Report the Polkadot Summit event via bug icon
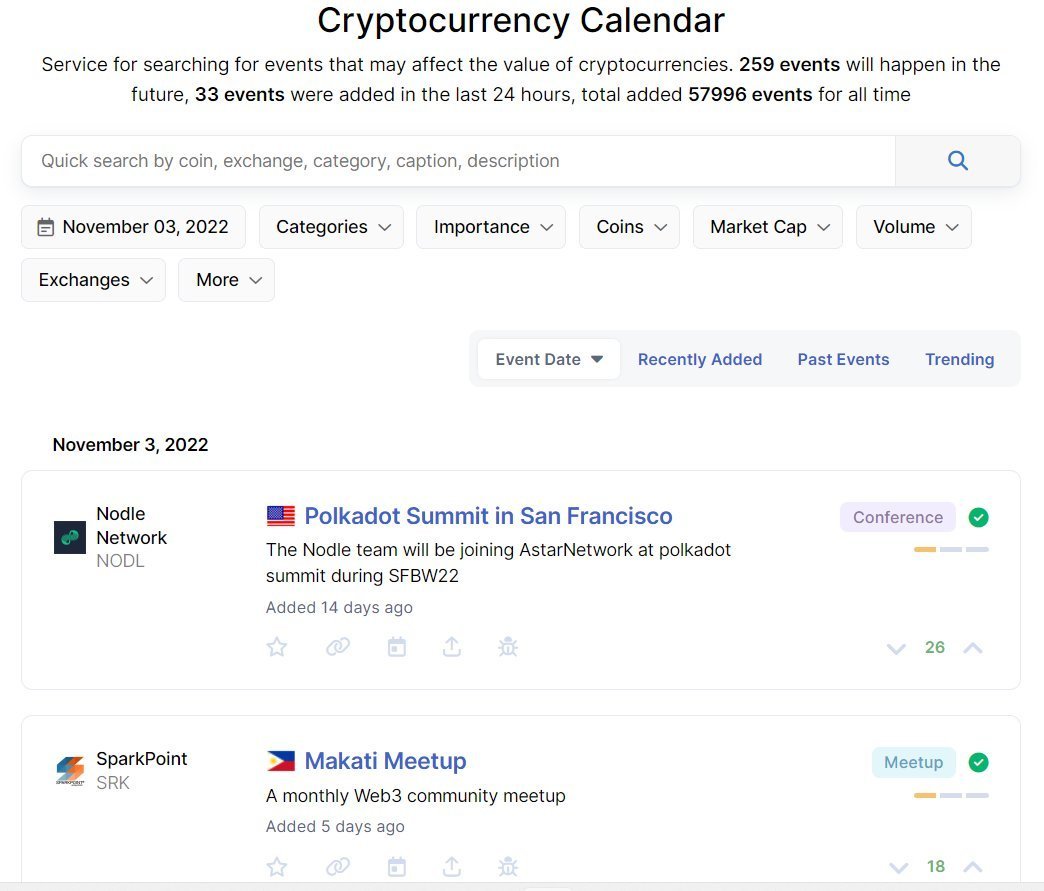 (x=508, y=647)
